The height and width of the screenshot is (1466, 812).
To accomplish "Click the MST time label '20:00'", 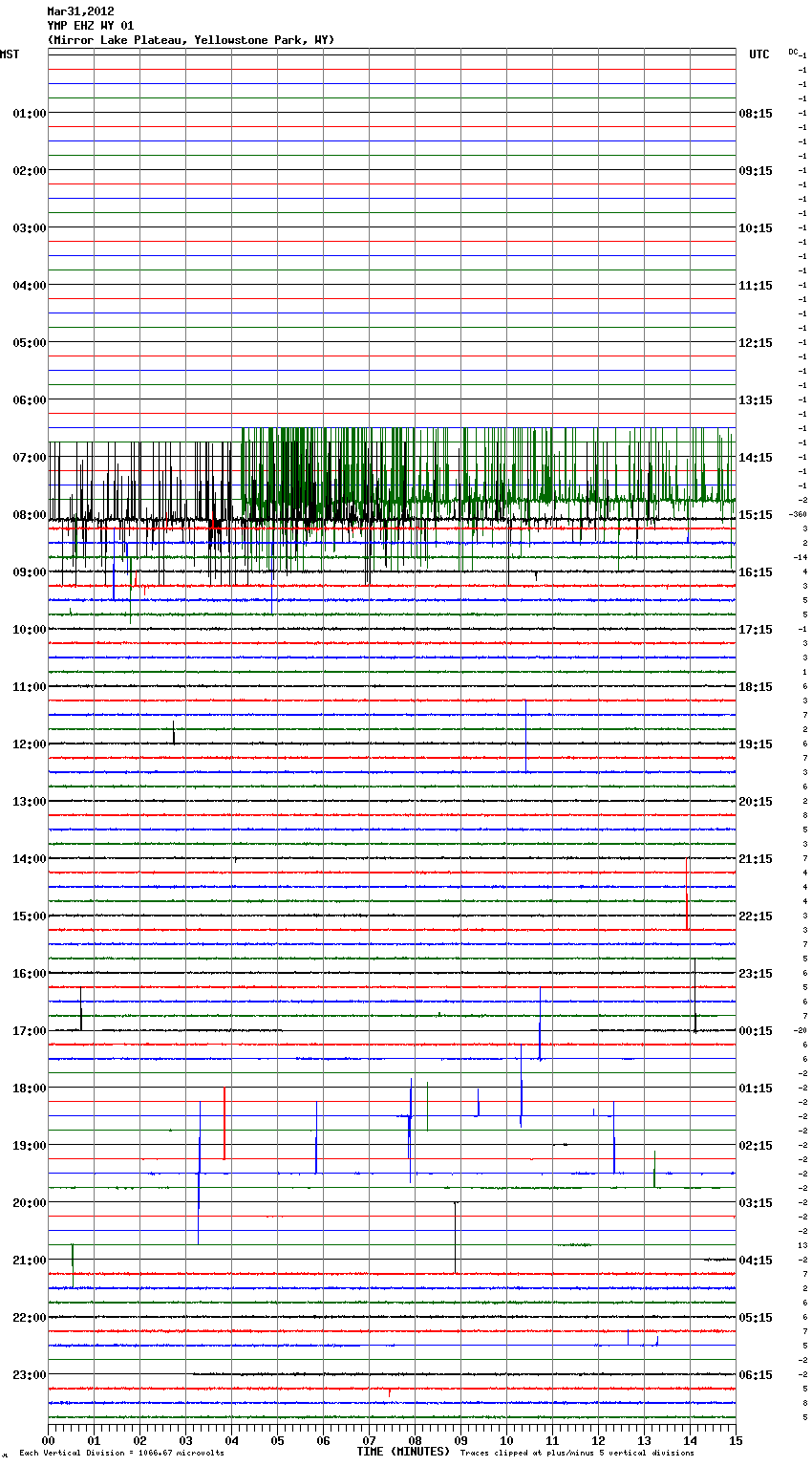I will click(30, 1203).
